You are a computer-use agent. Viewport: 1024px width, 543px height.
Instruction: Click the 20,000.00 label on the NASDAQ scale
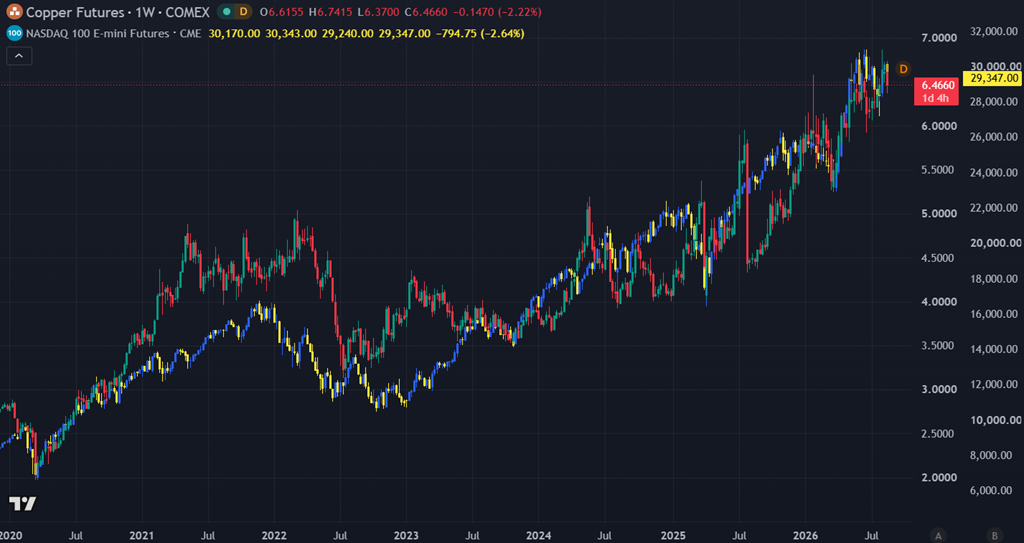995,243
